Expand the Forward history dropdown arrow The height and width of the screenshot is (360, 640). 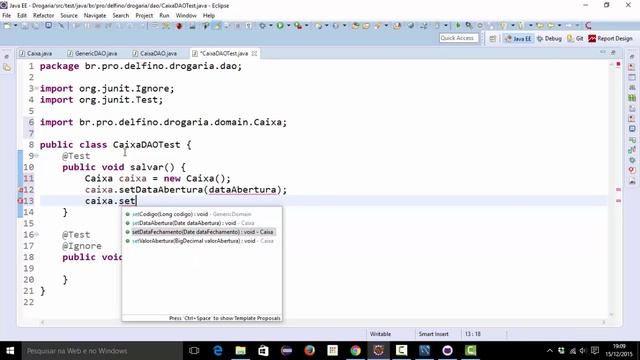[577, 26]
